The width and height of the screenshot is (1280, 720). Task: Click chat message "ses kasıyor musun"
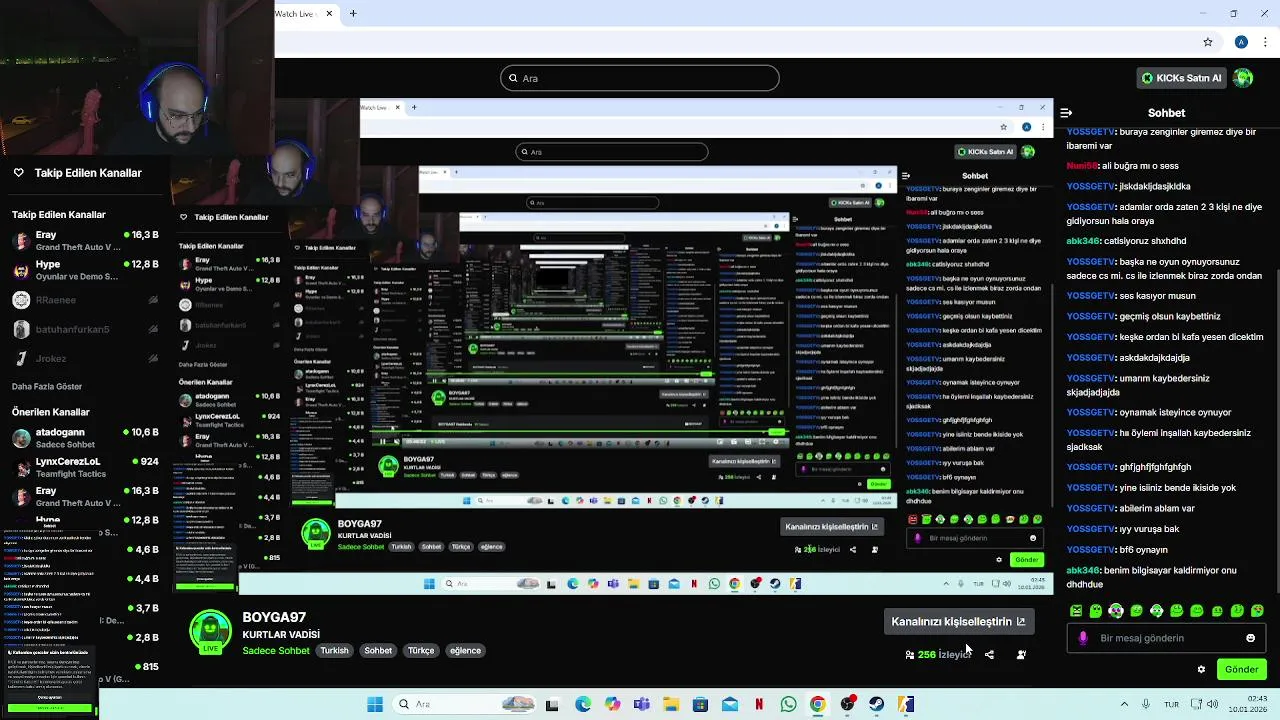click(1157, 296)
